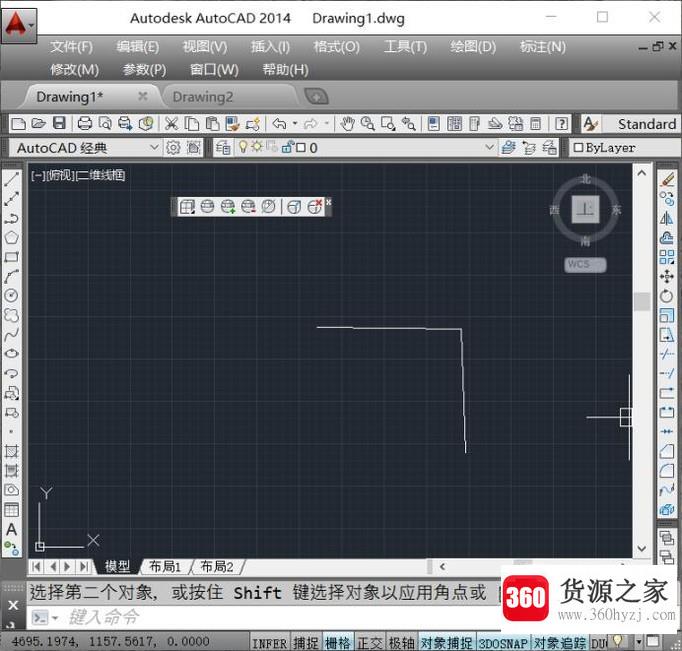Click the first icon in floating visual styles toolbar
Screen dimensions: 682x651
click(x=187, y=207)
